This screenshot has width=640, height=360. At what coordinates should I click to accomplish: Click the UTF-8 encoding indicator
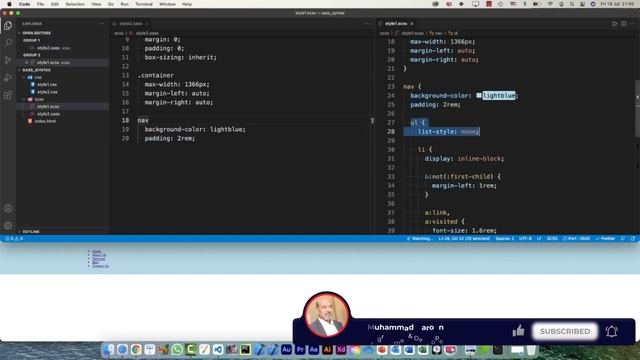tap(525, 238)
